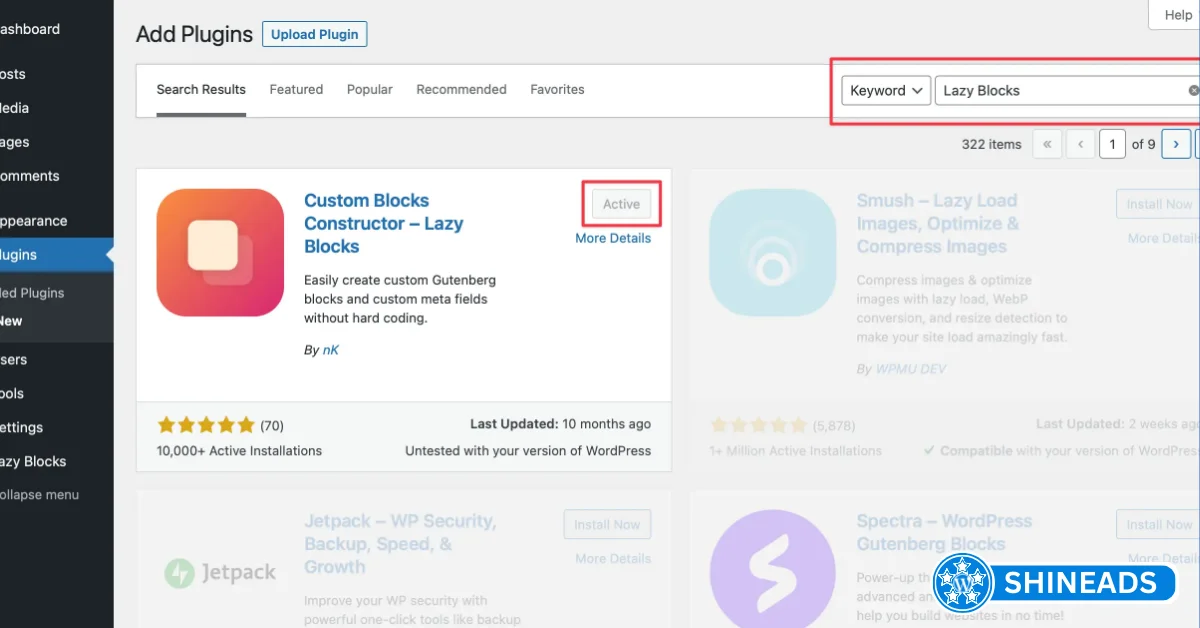Click "10,000+ Active Installations" text
Image resolution: width=1200 pixels, height=628 pixels.
click(239, 451)
